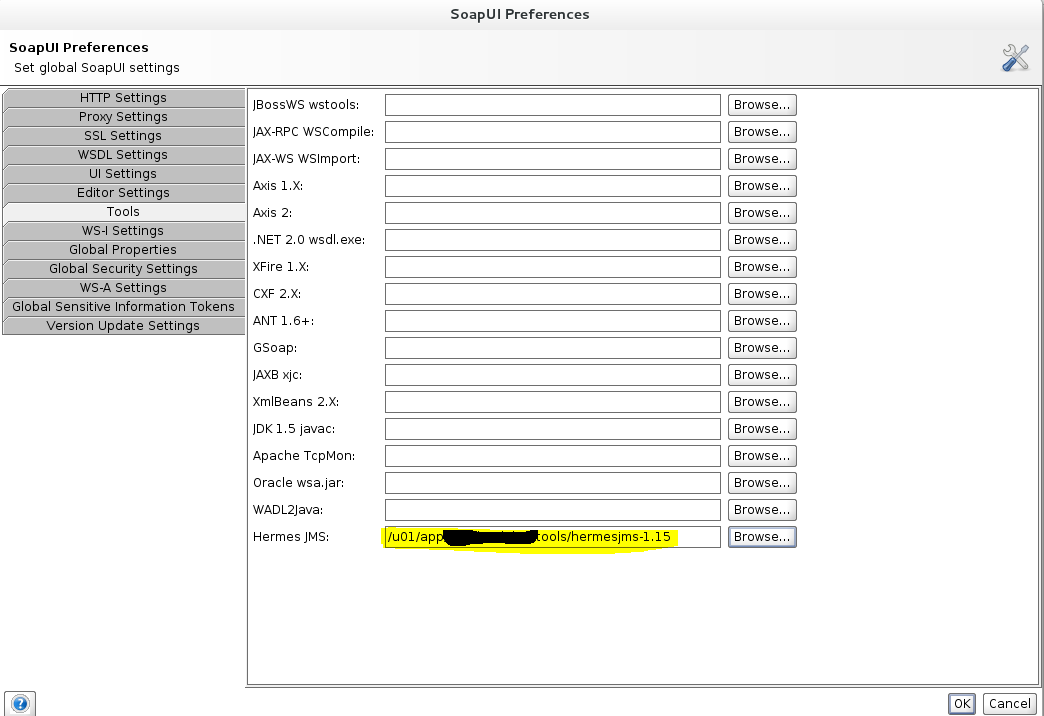Browse for ANT 1.6+ location
1044x716 pixels.
762,320
